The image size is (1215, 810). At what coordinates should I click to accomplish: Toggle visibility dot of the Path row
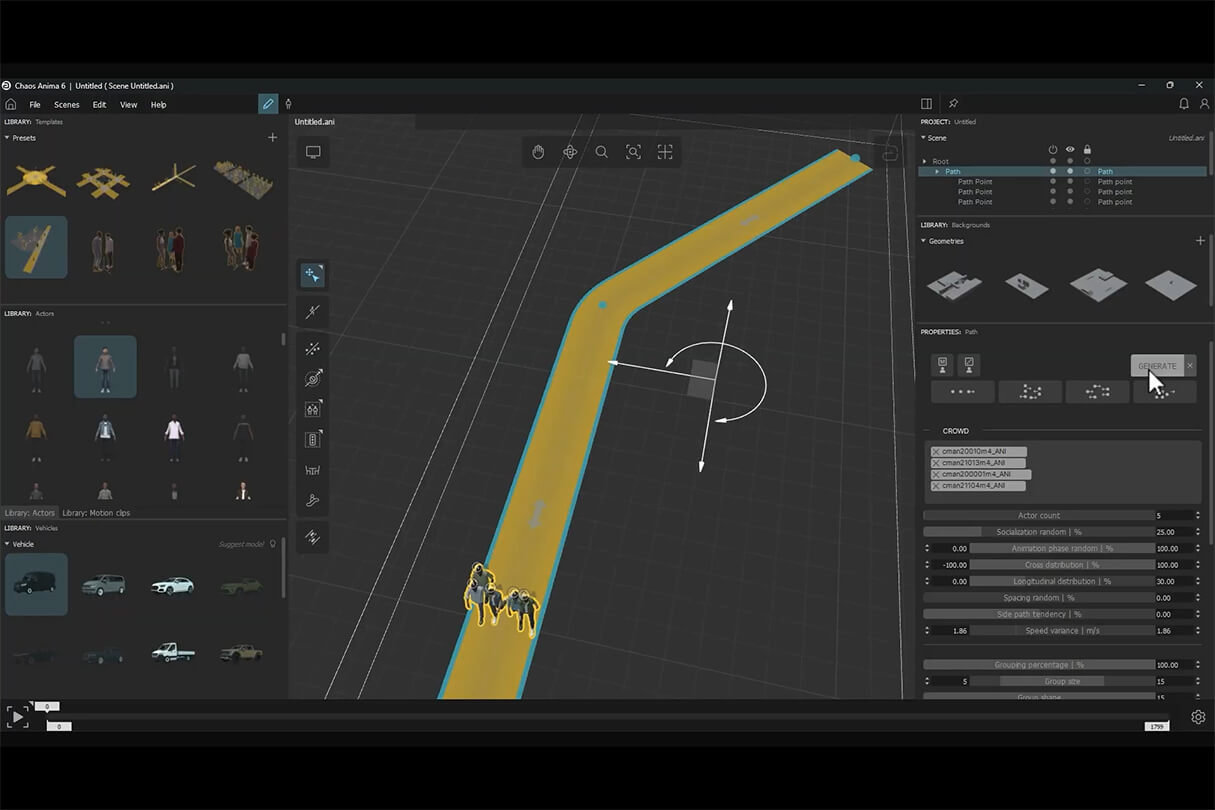[1070, 172]
